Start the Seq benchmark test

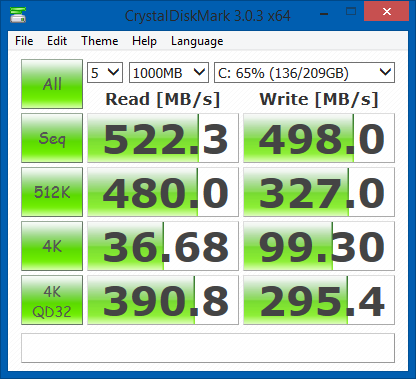(x=52, y=138)
